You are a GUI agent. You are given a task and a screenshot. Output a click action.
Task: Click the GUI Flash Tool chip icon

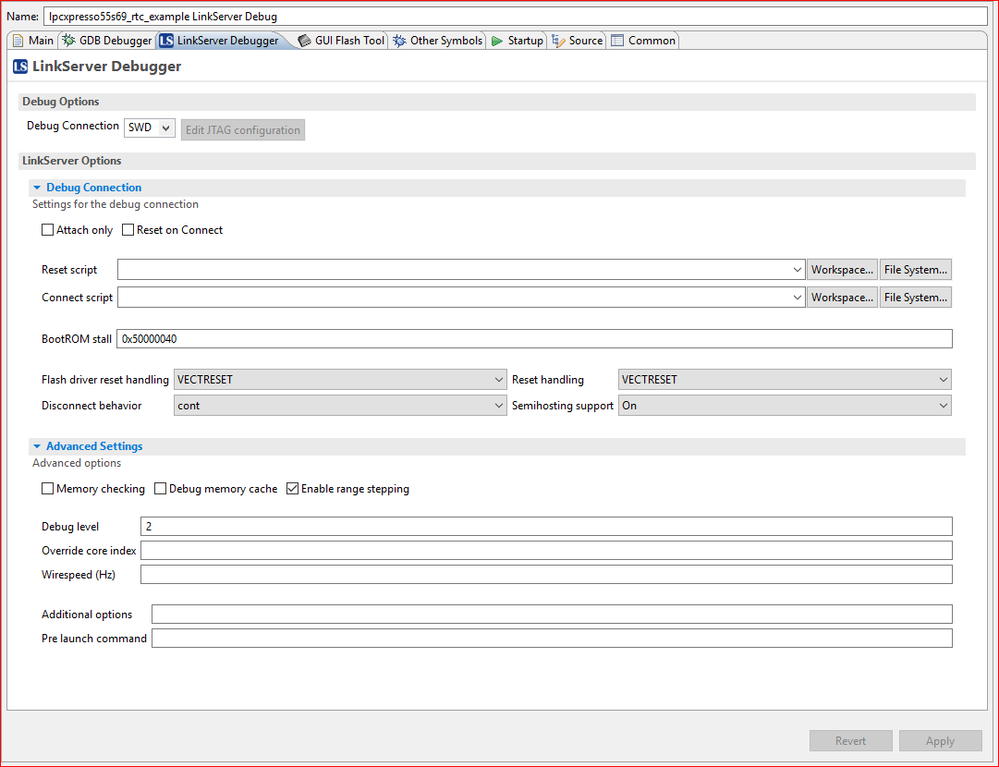point(305,40)
